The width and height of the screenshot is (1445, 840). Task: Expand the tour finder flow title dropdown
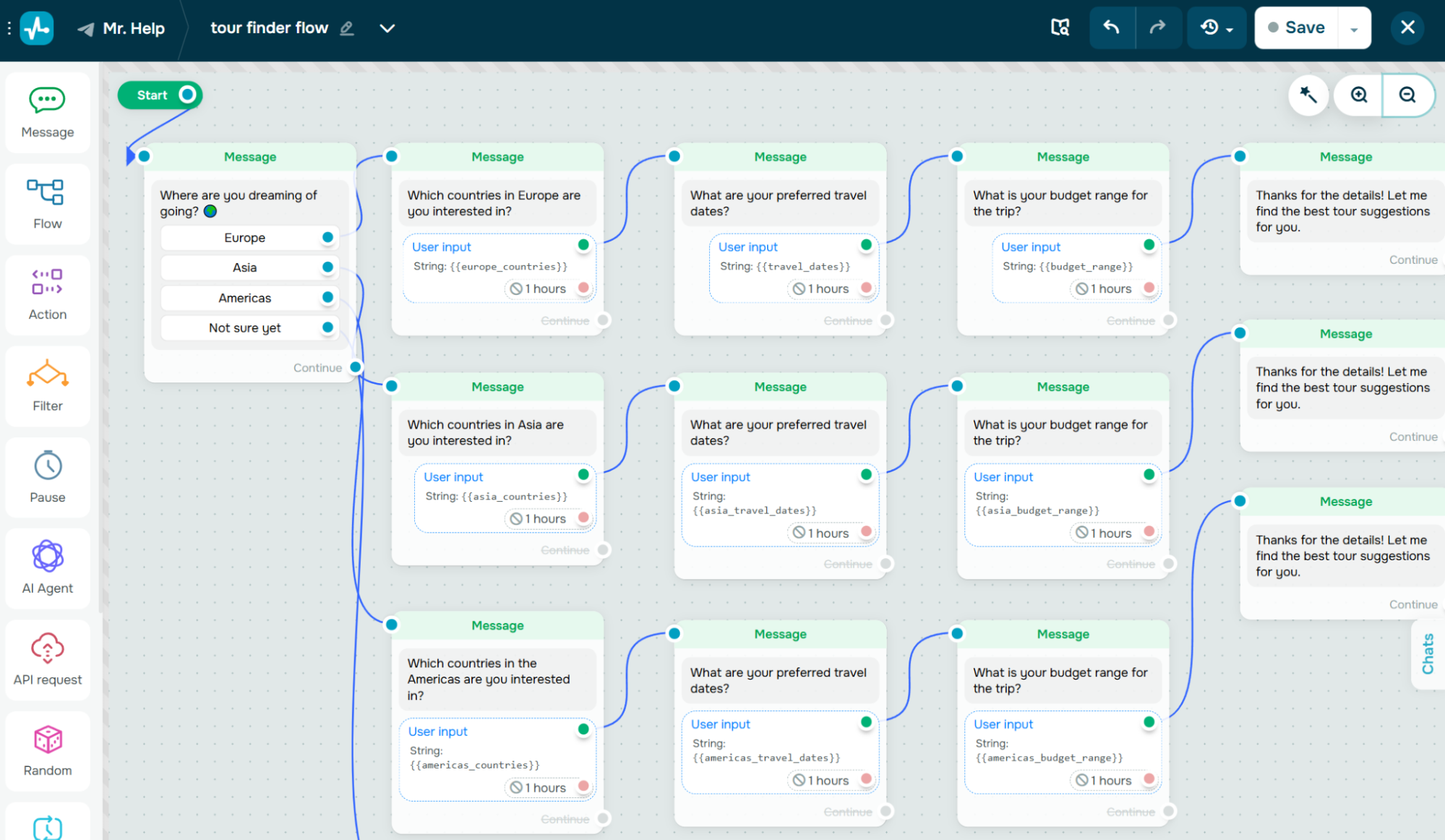click(x=387, y=28)
